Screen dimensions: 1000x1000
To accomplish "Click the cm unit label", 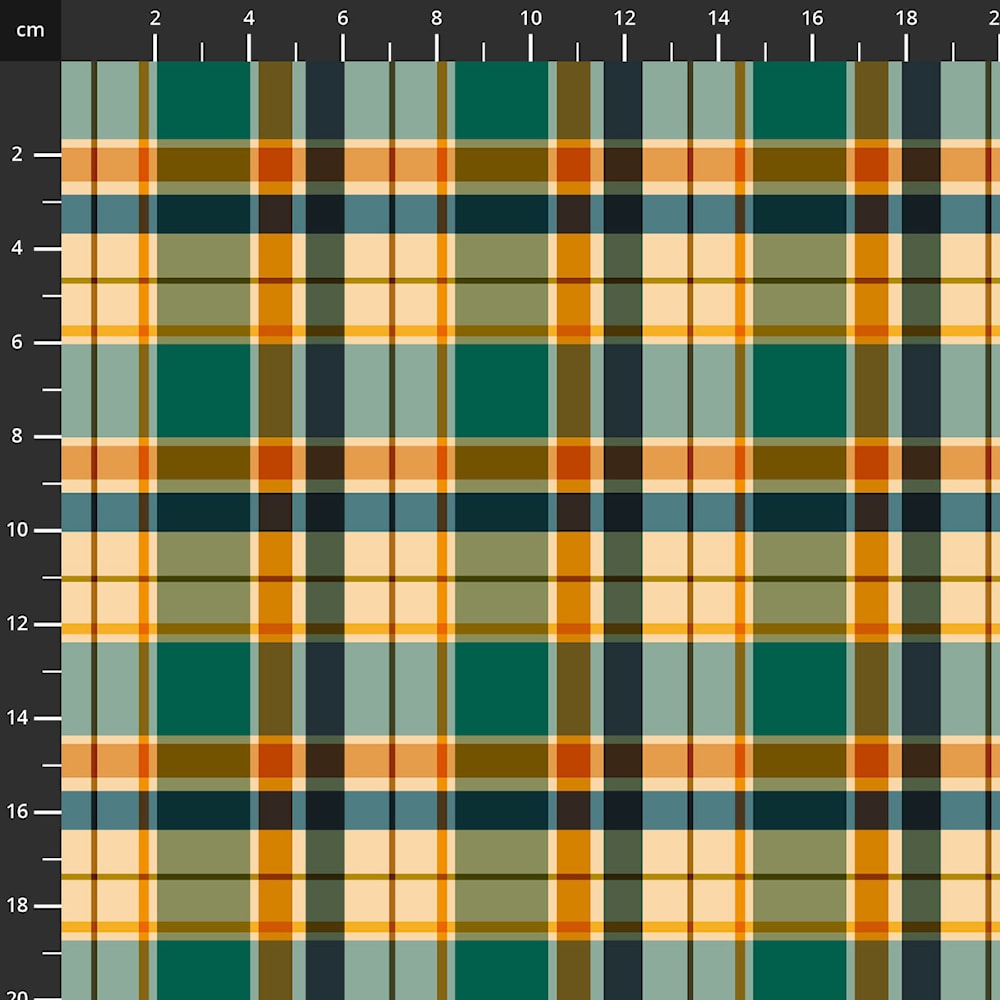I will tap(30, 30).
